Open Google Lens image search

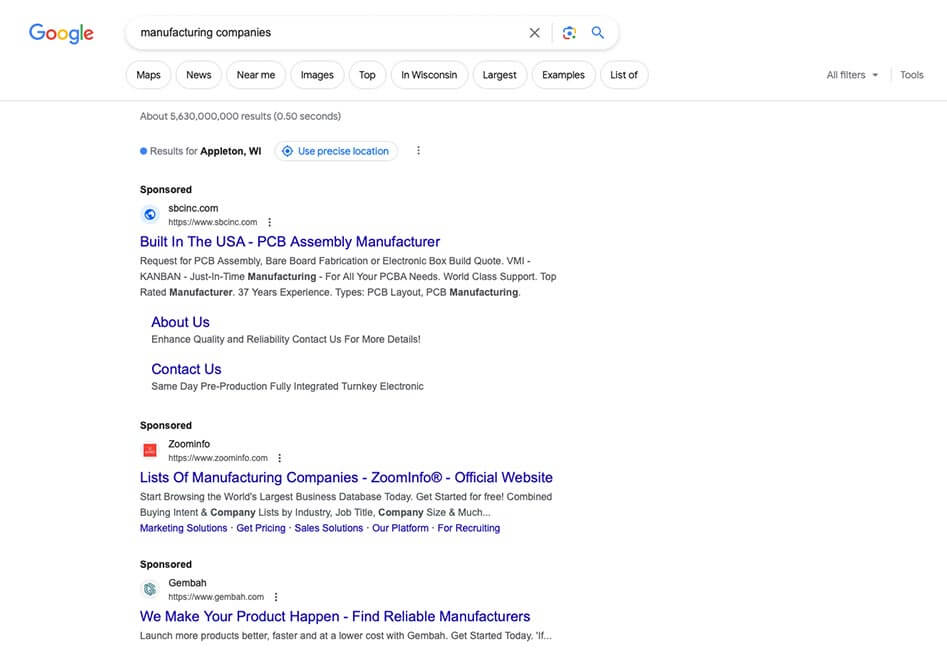click(x=569, y=33)
